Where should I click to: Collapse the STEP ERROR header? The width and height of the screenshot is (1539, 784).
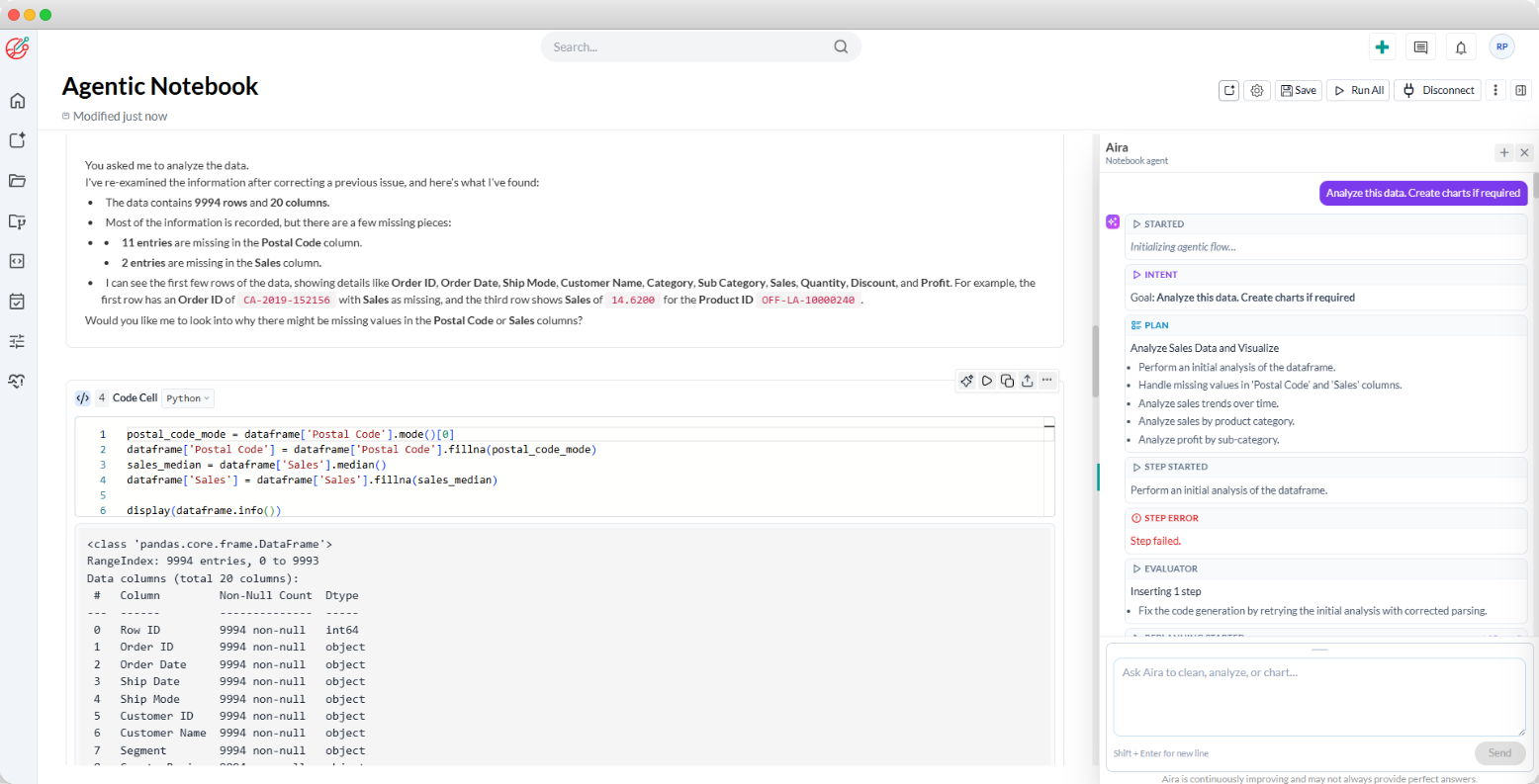point(1326,518)
